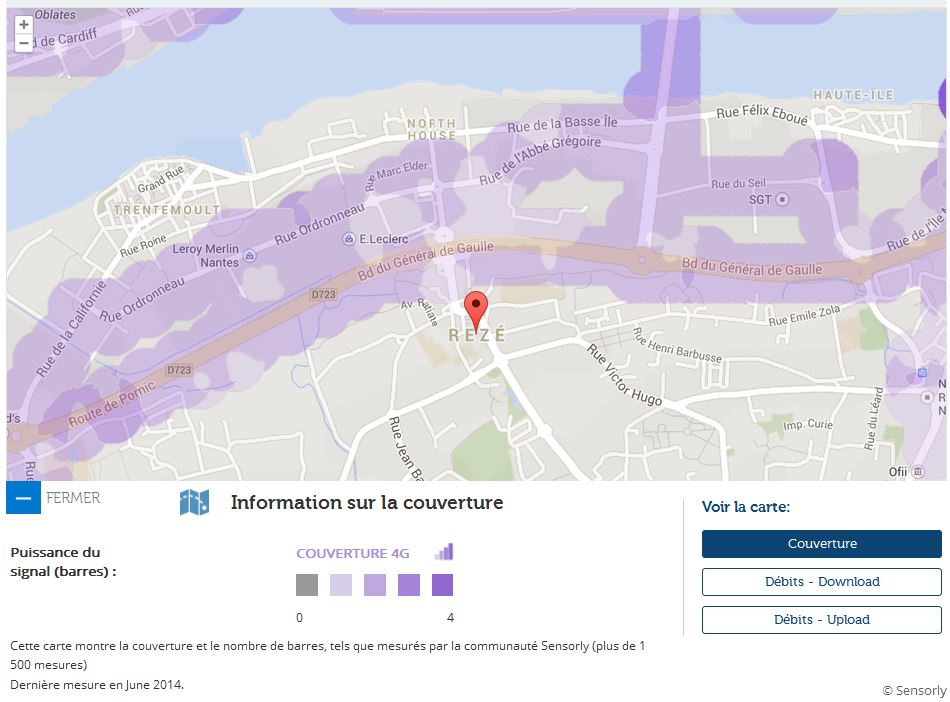Switch to the Débits - Download map

pos(821,582)
